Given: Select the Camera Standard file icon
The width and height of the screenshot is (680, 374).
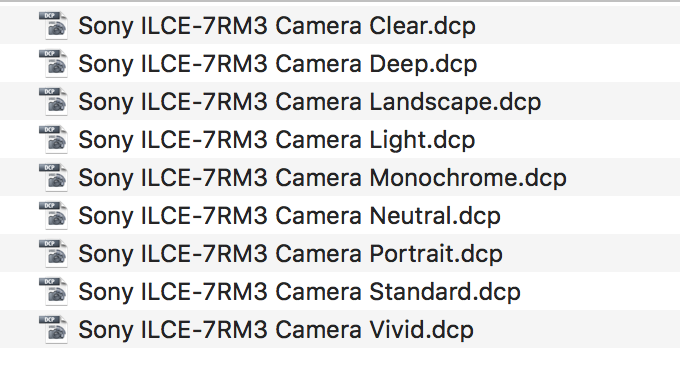Looking at the screenshot, I should (53, 292).
